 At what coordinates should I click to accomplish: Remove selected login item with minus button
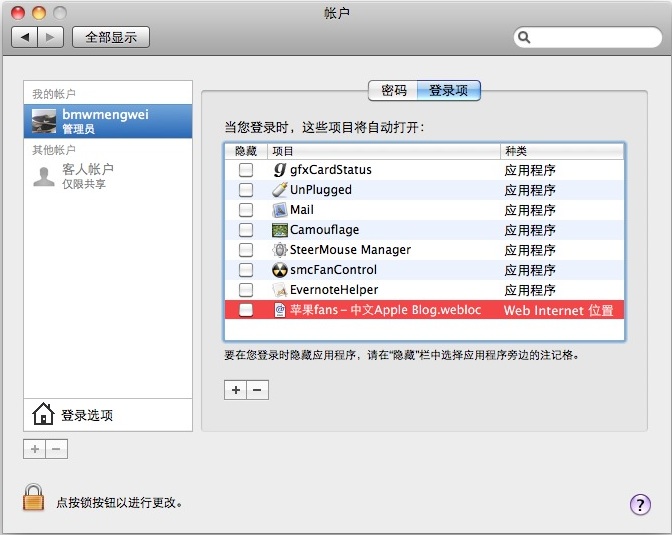coord(258,390)
